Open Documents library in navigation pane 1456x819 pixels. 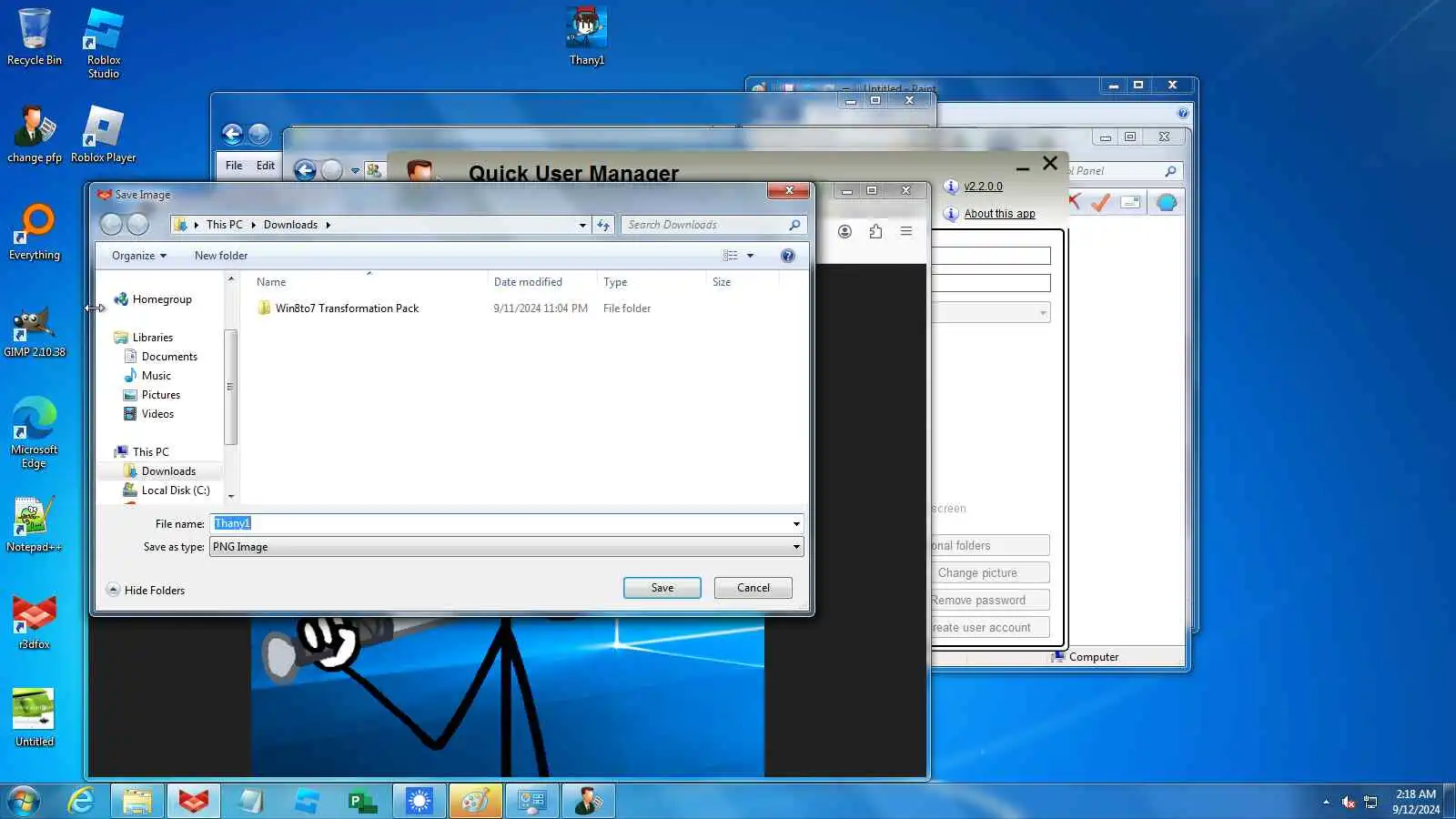[x=169, y=357]
